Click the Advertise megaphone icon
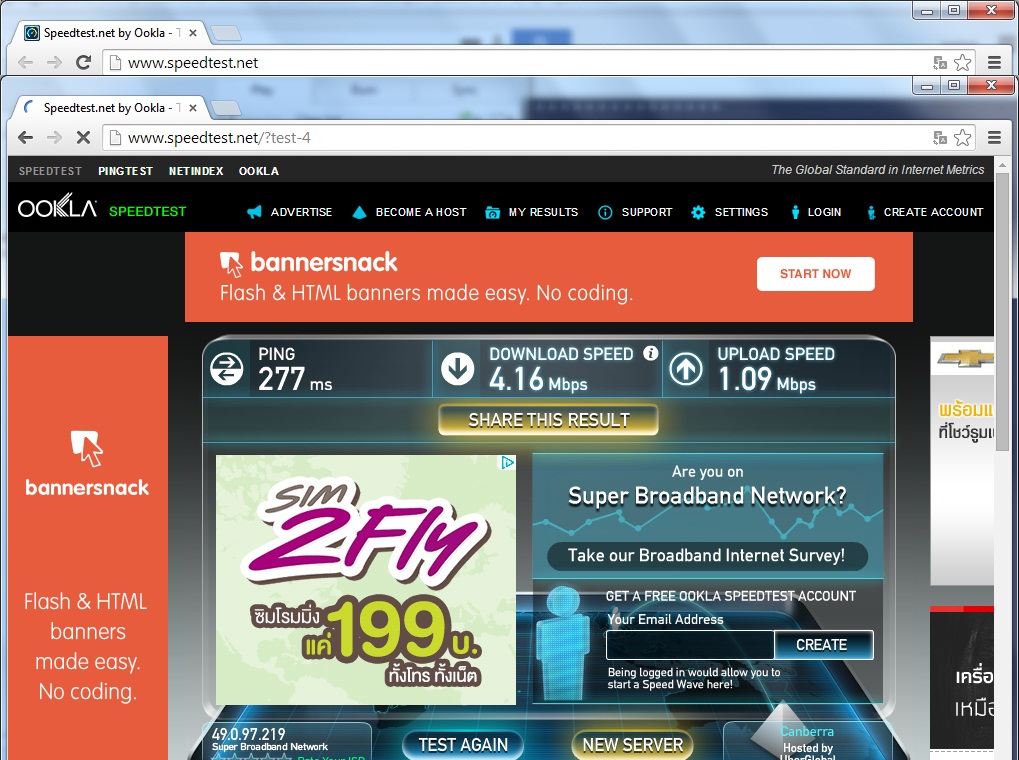 click(254, 212)
